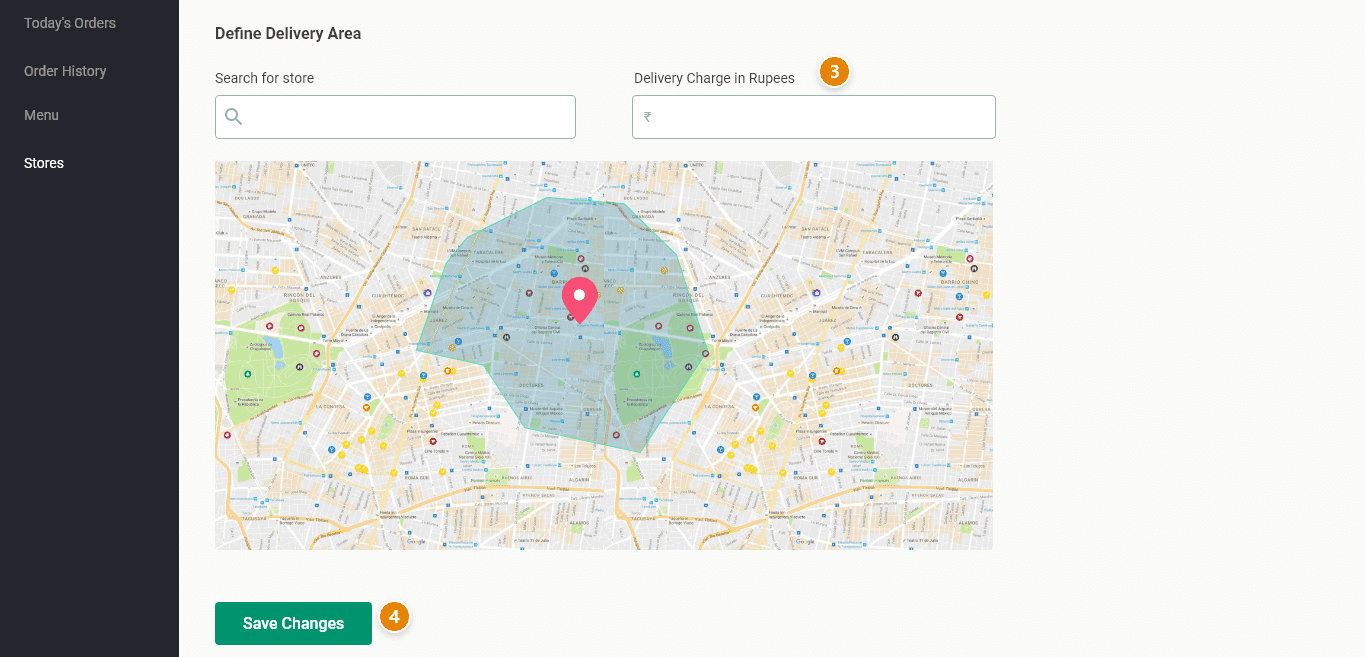Click the pink store location pin
This screenshot has width=1365, height=657.
[x=579, y=300]
